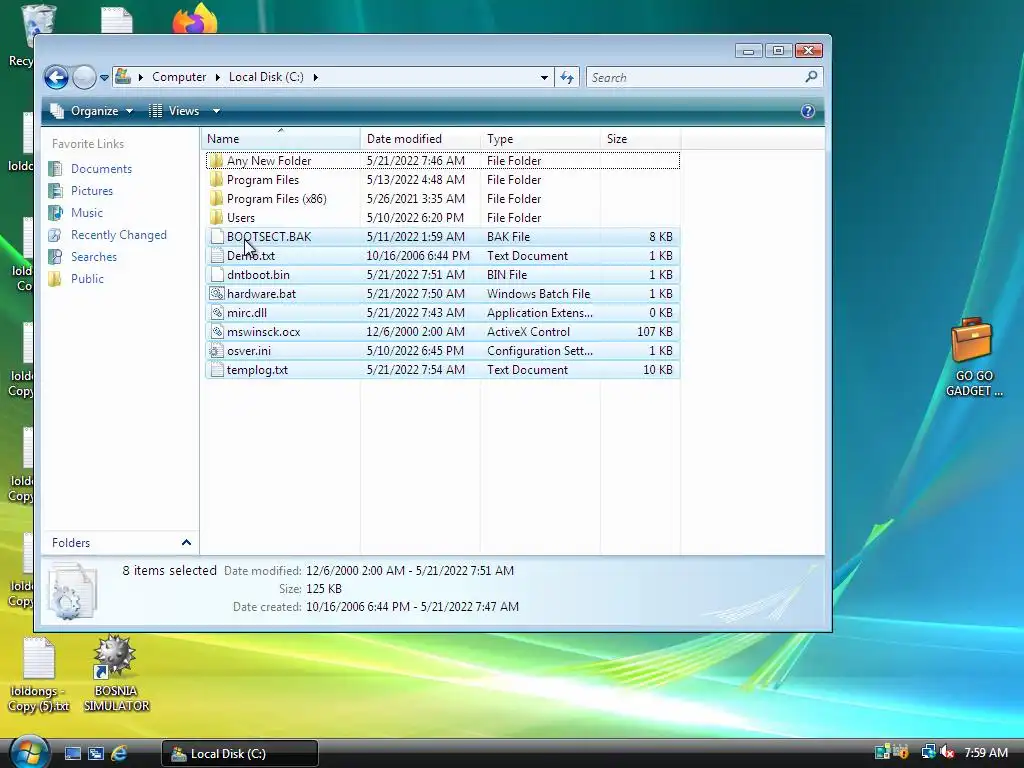Expand arrow after Computer breadcrumb
Viewport: 1024px width, 768px height.
coord(217,77)
